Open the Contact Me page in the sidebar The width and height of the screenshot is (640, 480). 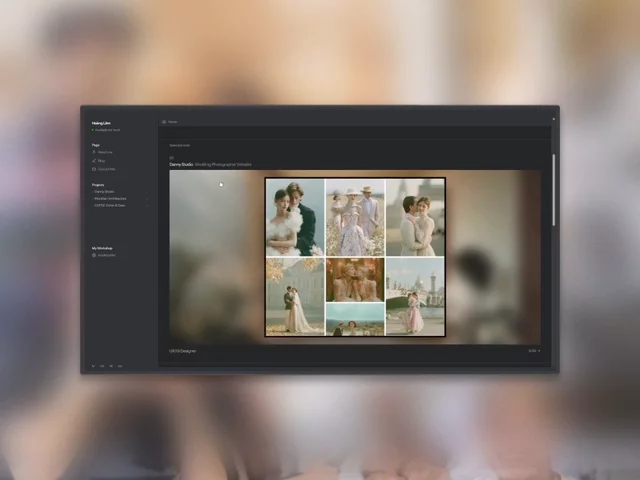(x=107, y=169)
